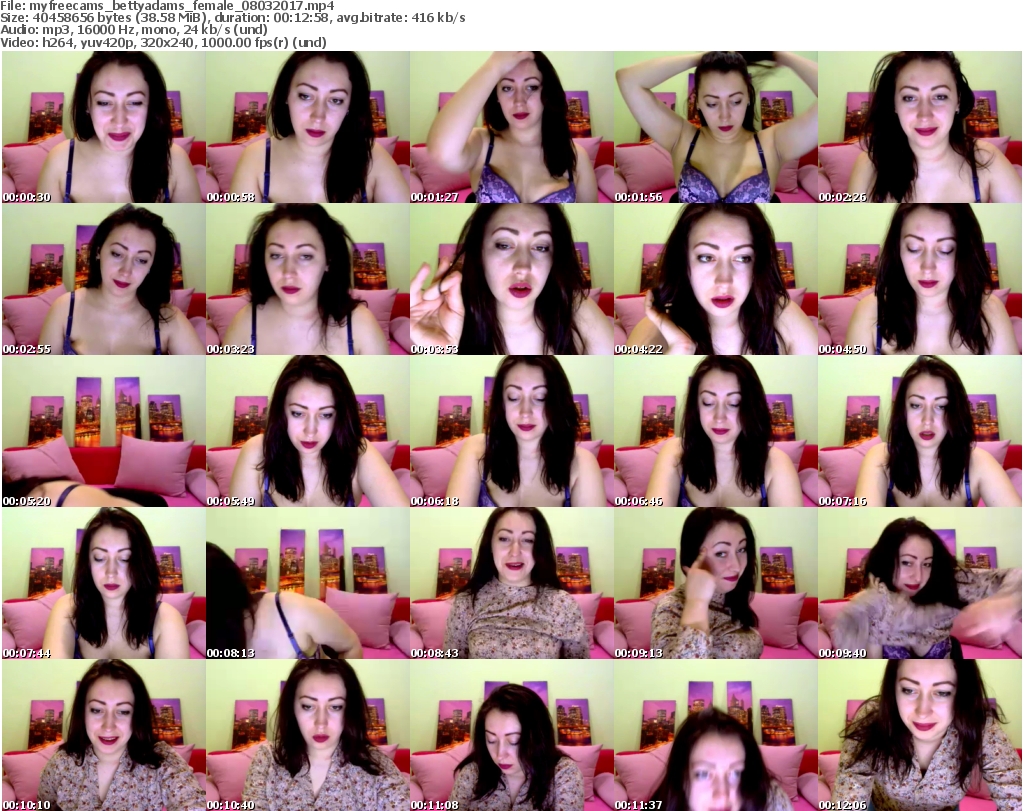Select the thumbnail marked 00:02:55
This screenshot has height=811, width=1024.
tap(104, 279)
